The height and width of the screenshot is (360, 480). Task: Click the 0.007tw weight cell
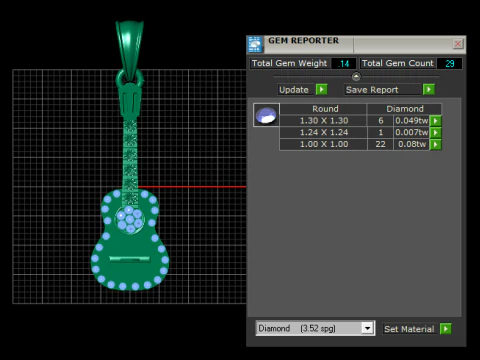click(x=411, y=133)
